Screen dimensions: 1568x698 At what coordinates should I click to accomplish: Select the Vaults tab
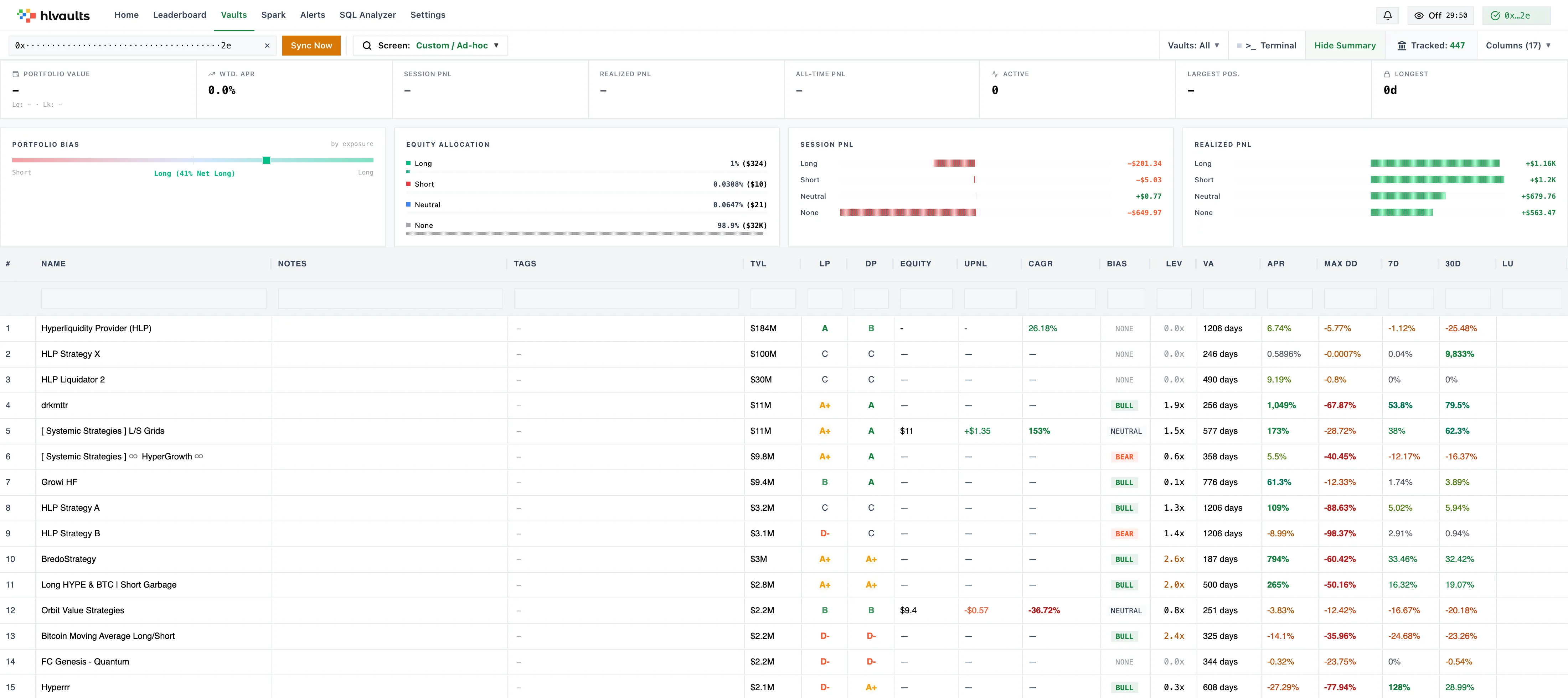[x=234, y=15]
